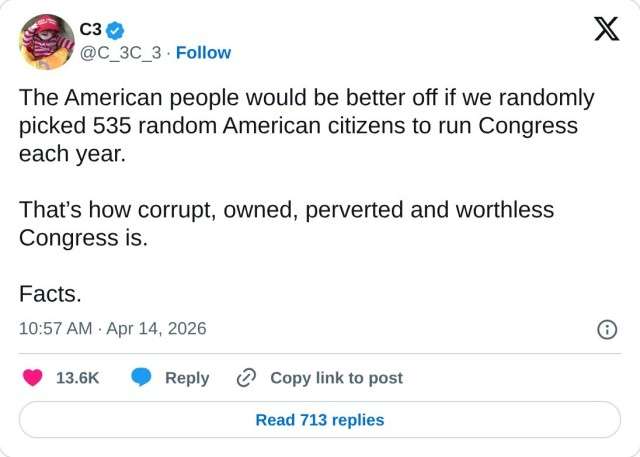The width and height of the screenshot is (640, 457).
Task: Click the Reply text label
Action: pos(187,378)
